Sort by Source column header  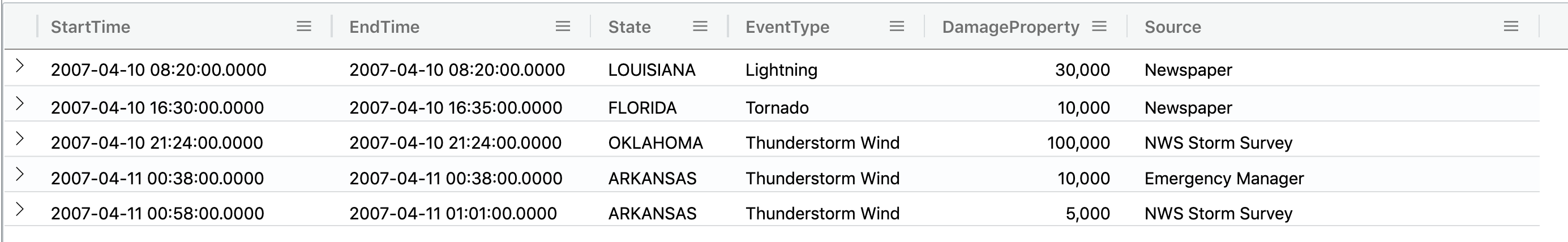click(x=1172, y=27)
